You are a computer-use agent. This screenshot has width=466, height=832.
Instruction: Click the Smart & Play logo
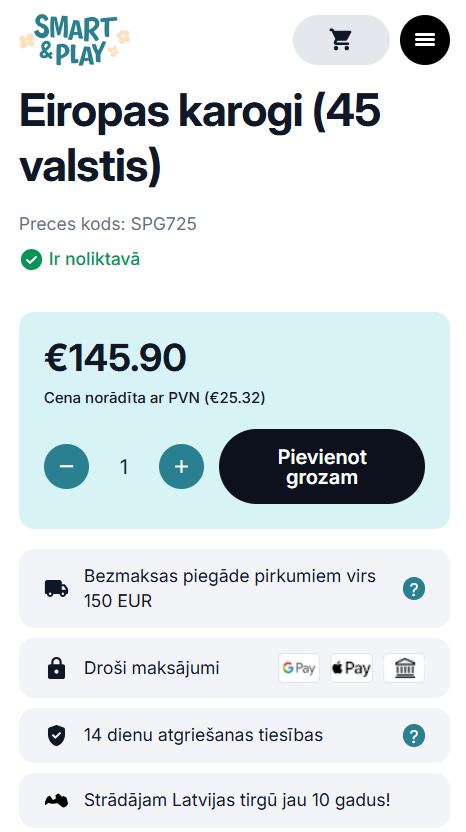75,40
